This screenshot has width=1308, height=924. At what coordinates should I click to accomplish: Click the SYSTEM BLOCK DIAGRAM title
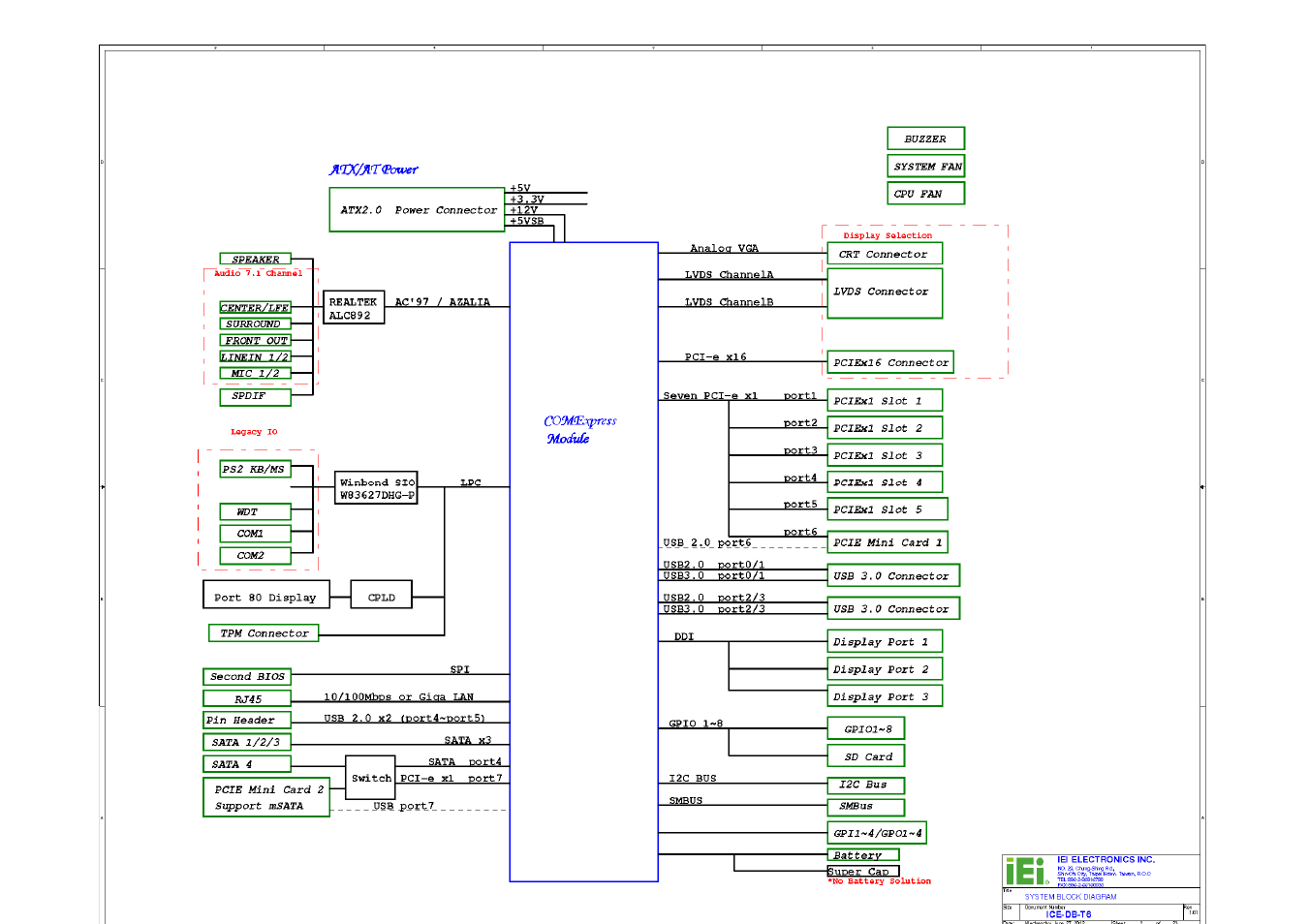pos(1071,897)
